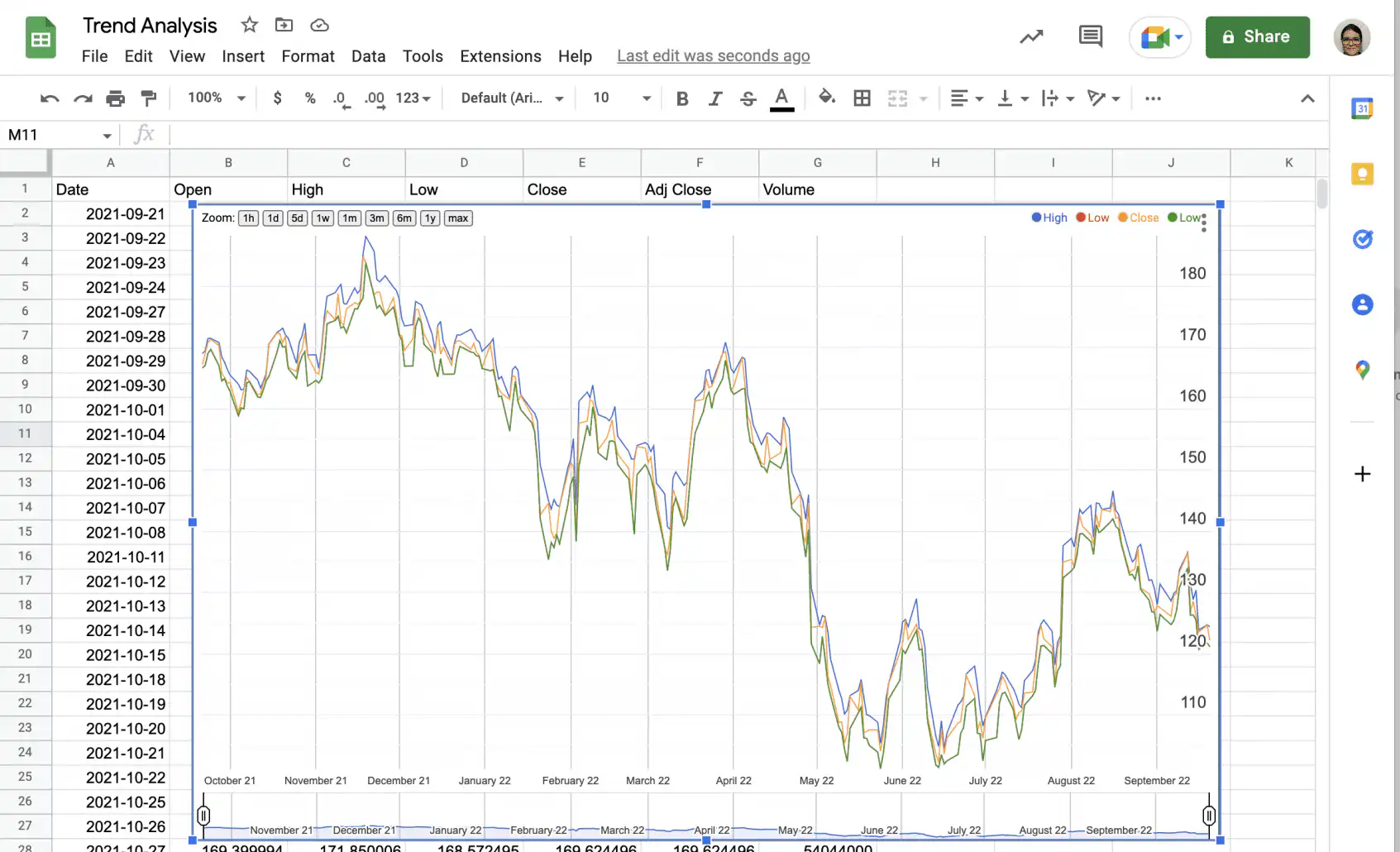Image resolution: width=1400 pixels, height=852 pixels.
Task: Click the Name Box showing M11
Action: [60, 135]
